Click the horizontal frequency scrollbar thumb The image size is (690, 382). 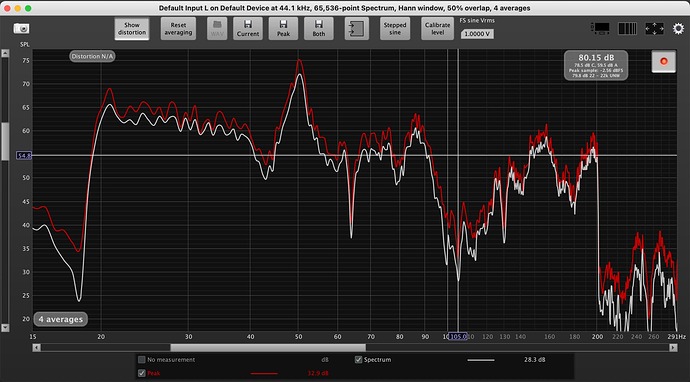(268, 348)
